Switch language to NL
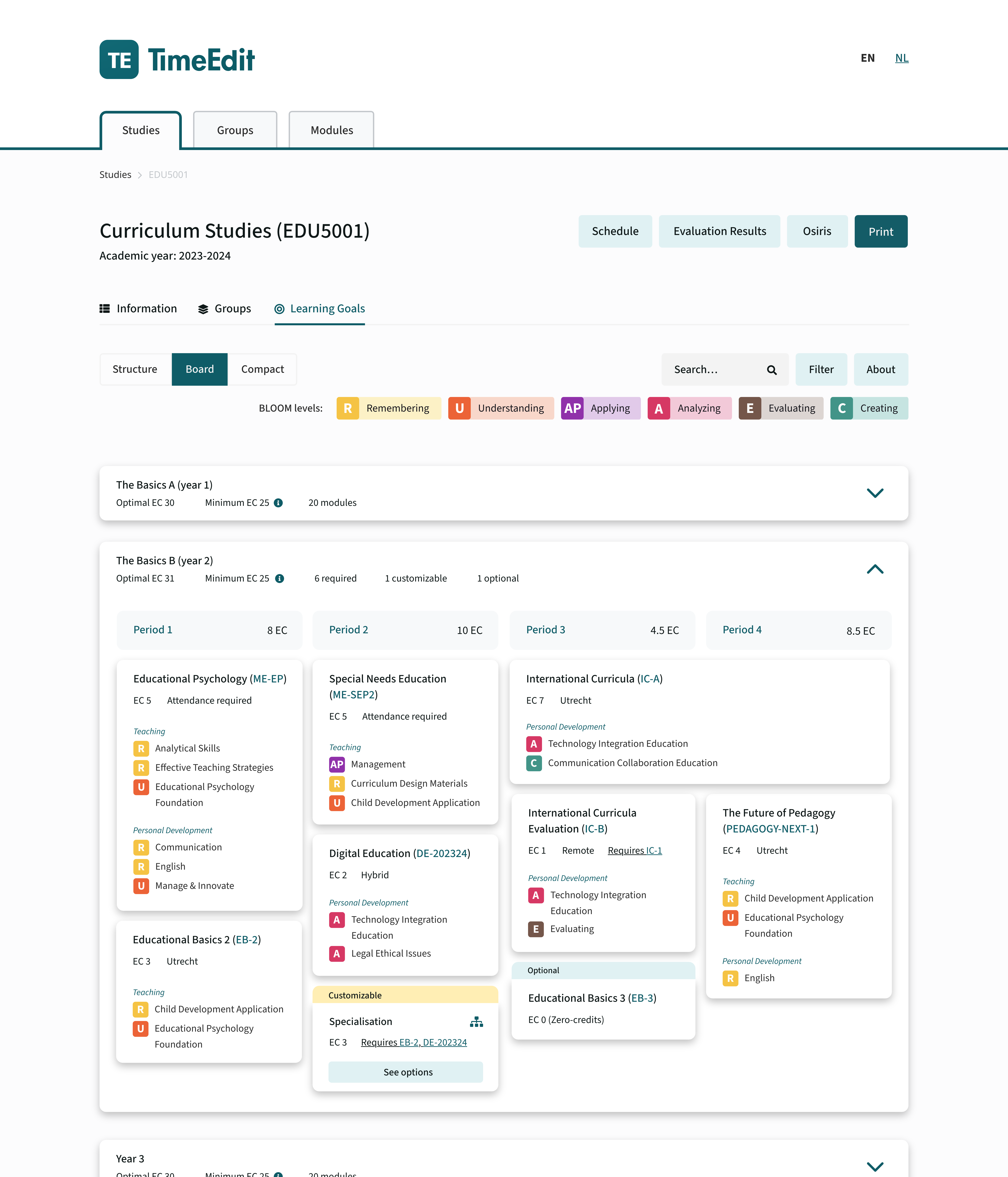 pyautogui.click(x=902, y=58)
